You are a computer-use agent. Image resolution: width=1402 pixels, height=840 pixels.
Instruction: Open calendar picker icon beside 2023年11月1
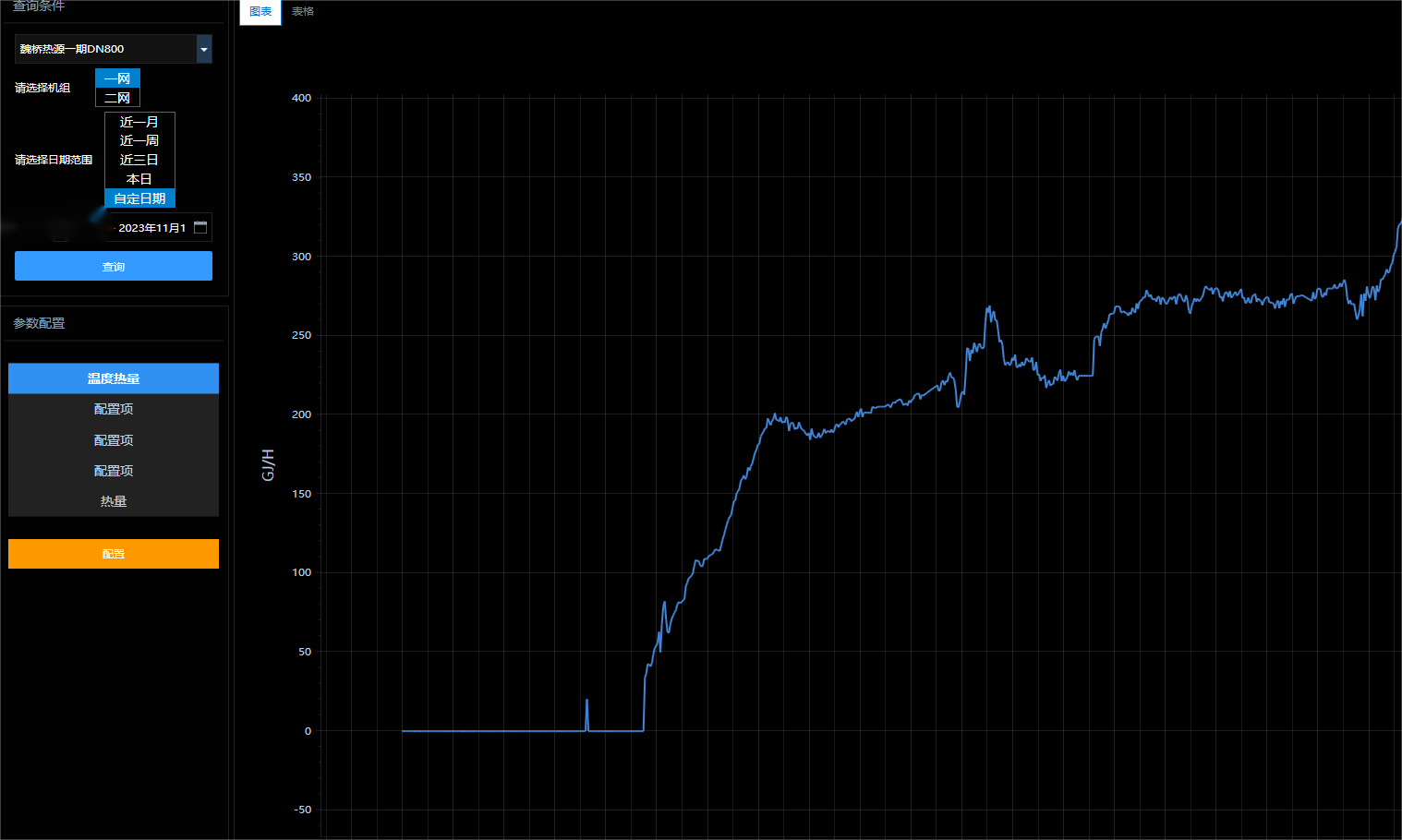coord(200,227)
